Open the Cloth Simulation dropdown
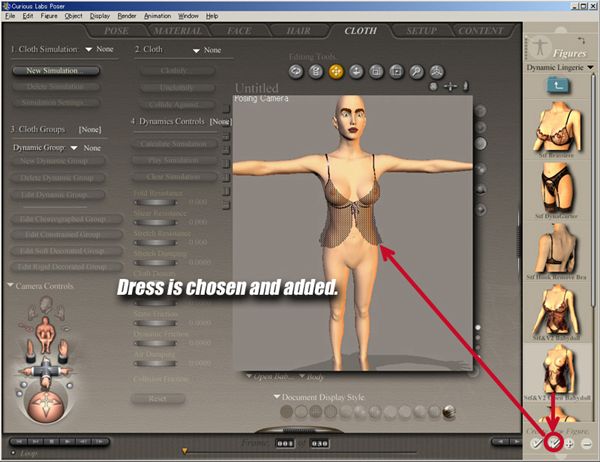Viewport: 600px width, 462px height. (x=89, y=49)
